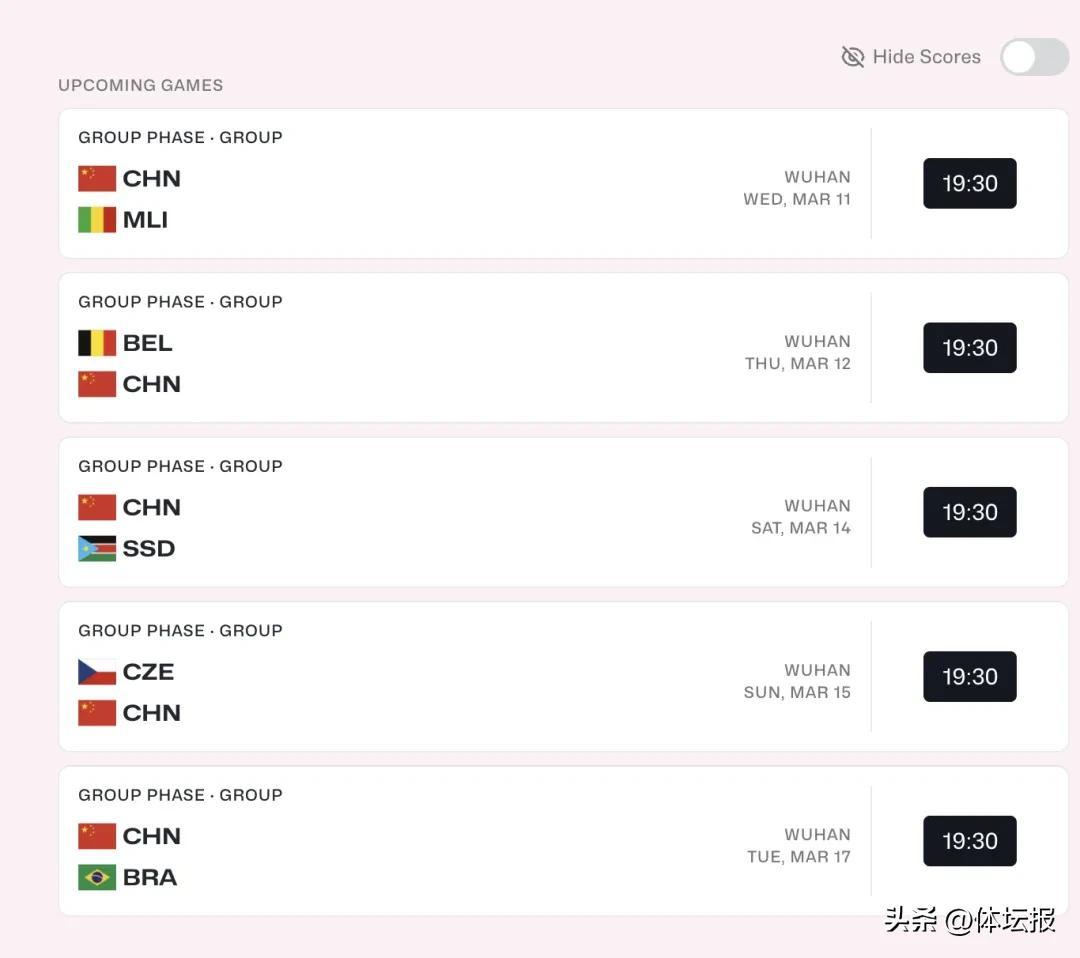
Task: Select the CZE team name
Action: tap(148, 672)
